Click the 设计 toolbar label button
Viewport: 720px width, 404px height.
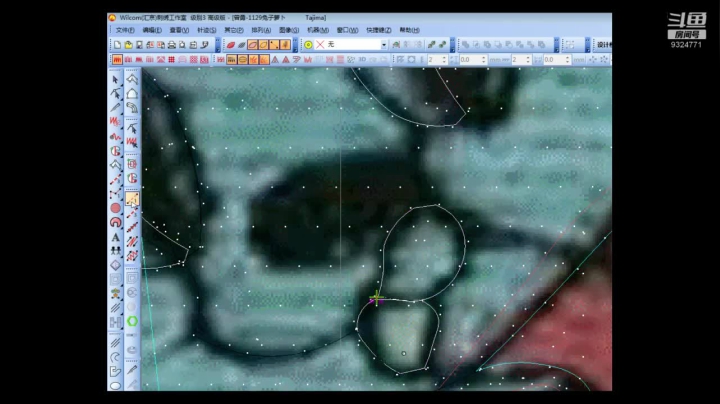604,45
